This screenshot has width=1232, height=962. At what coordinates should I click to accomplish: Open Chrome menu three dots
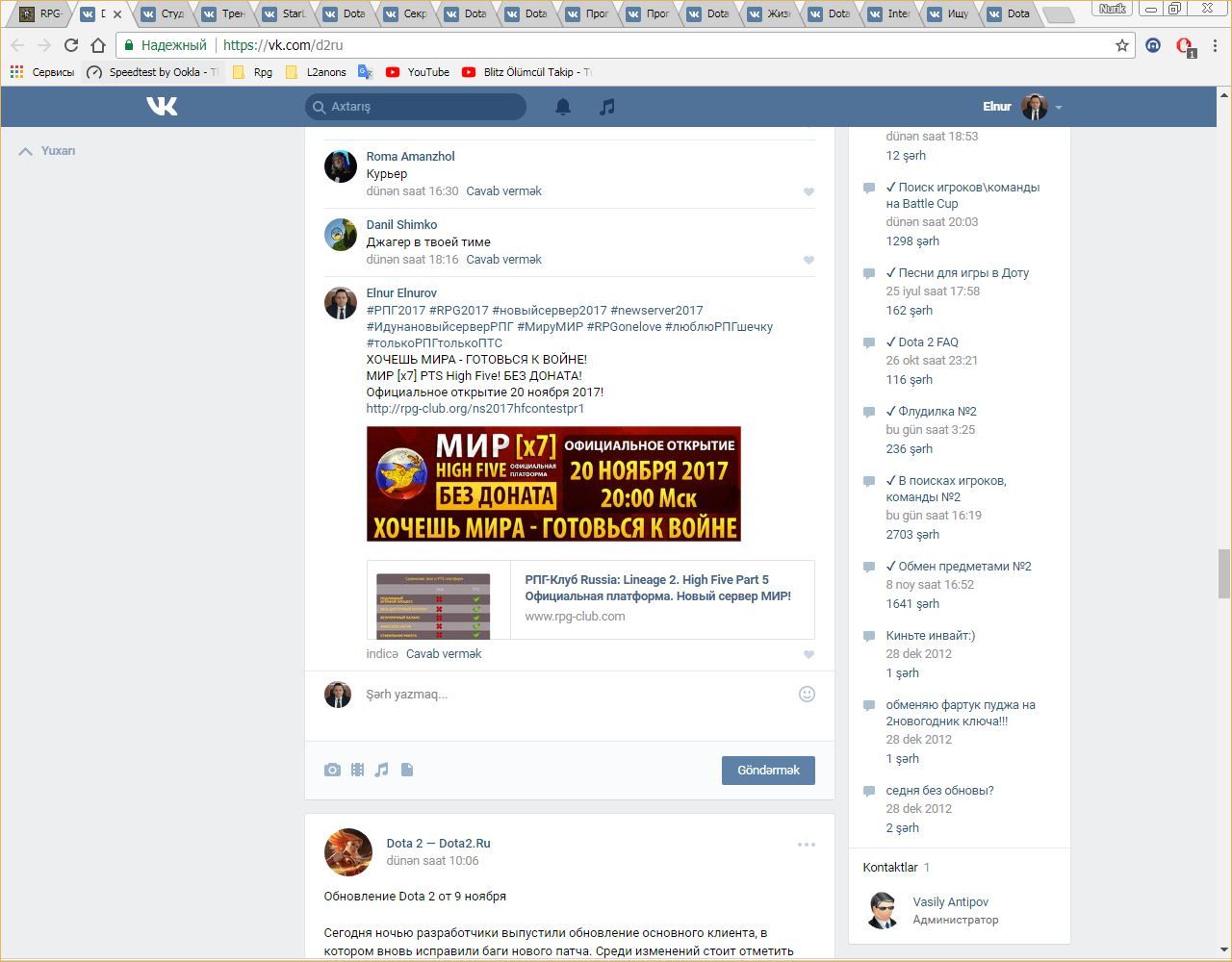pos(1217,45)
